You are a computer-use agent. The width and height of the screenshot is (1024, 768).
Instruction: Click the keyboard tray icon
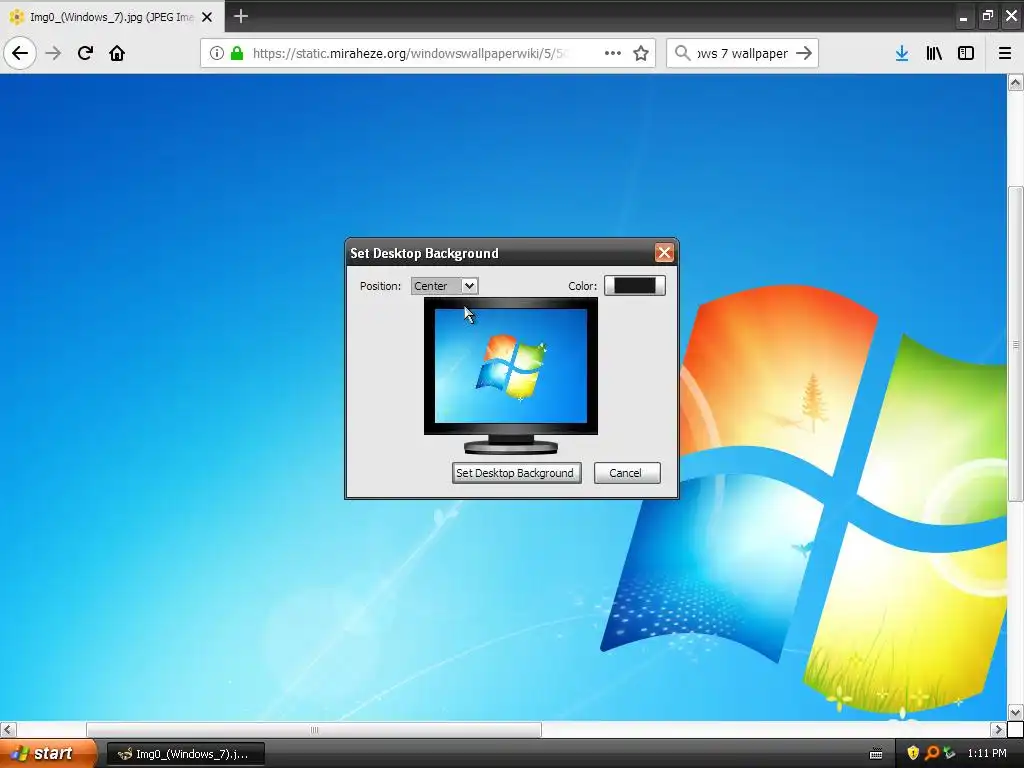point(876,754)
